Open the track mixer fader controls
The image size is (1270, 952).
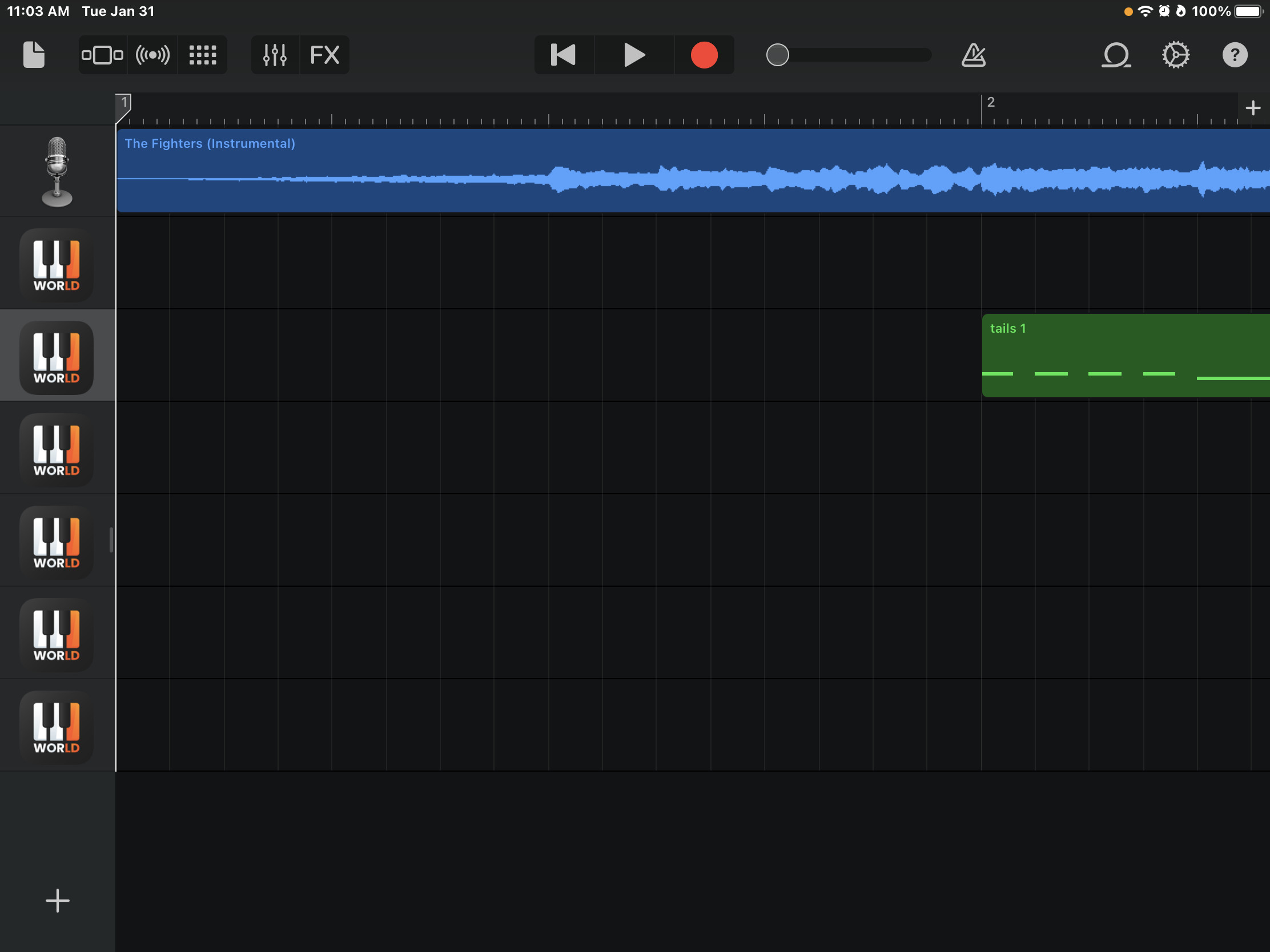tap(275, 55)
